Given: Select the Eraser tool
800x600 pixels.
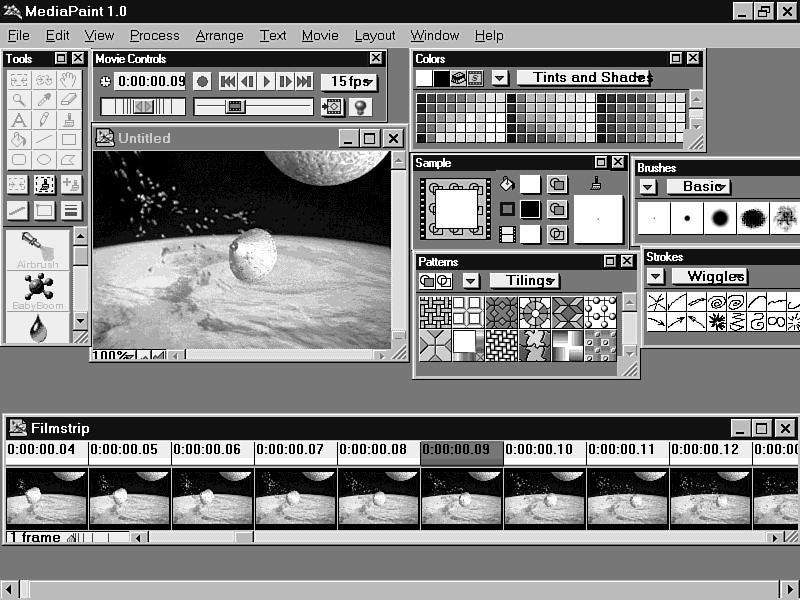Looking at the screenshot, I should (69, 99).
